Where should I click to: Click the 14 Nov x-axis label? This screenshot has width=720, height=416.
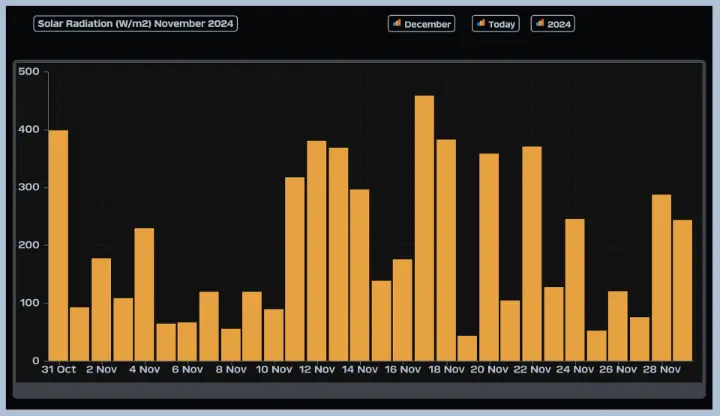[360, 369]
